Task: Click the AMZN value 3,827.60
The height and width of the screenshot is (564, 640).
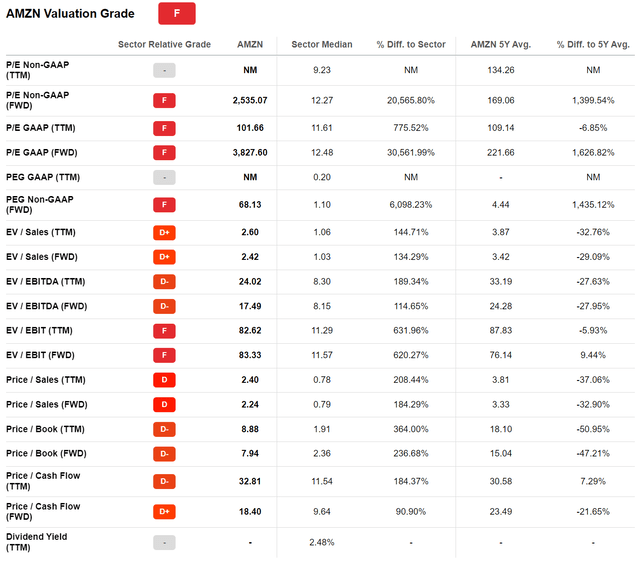Action: click(250, 153)
